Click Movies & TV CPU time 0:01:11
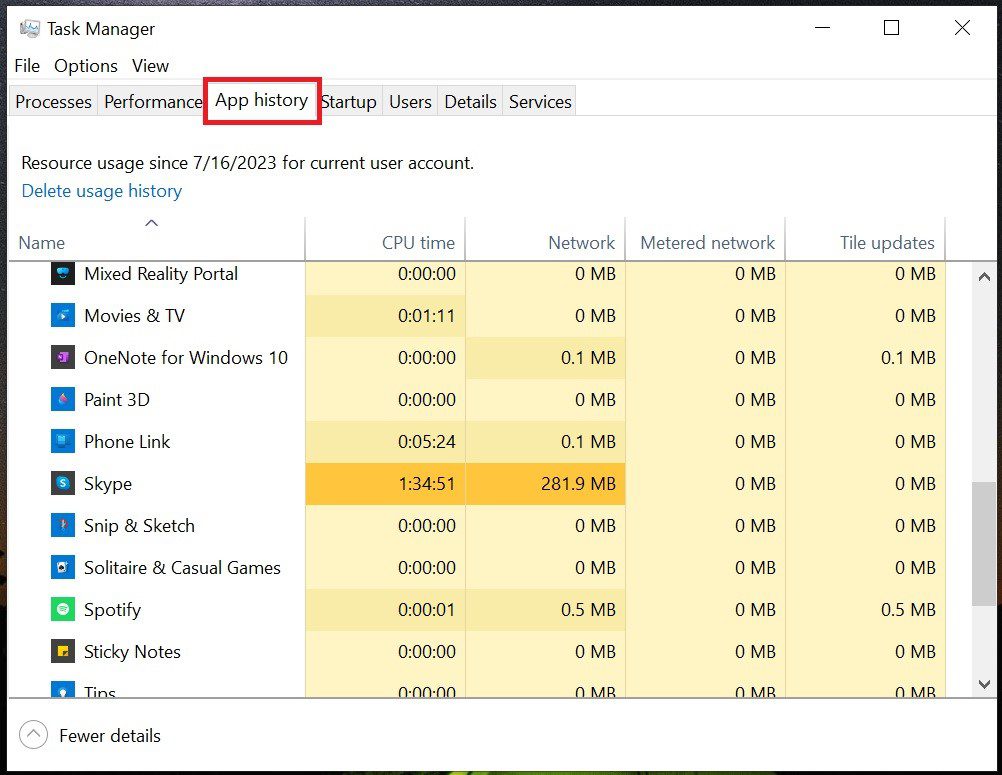This screenshot has width=1002, height=775. [385, 316]
